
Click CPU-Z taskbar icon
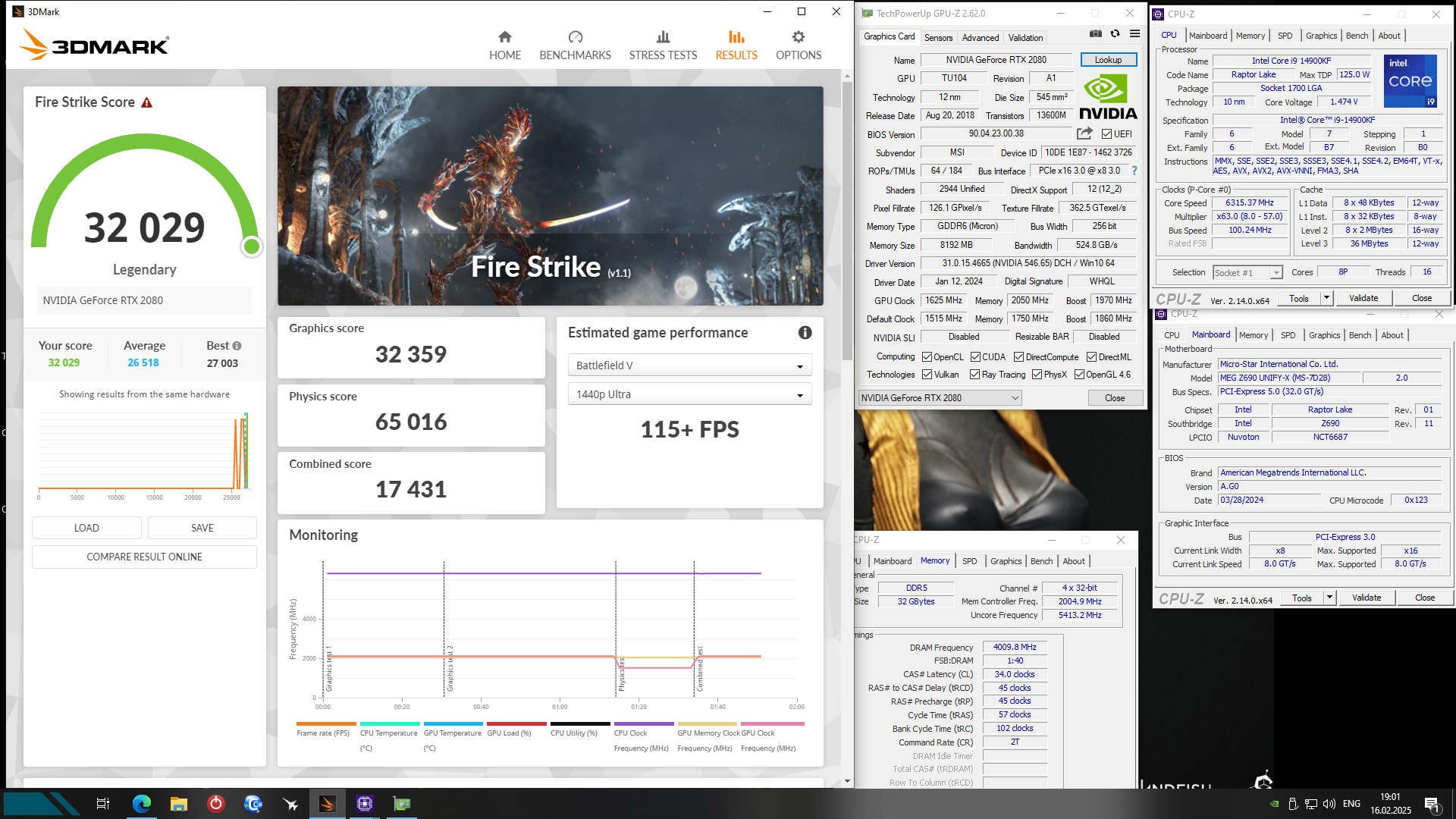(x=365, y=804)
